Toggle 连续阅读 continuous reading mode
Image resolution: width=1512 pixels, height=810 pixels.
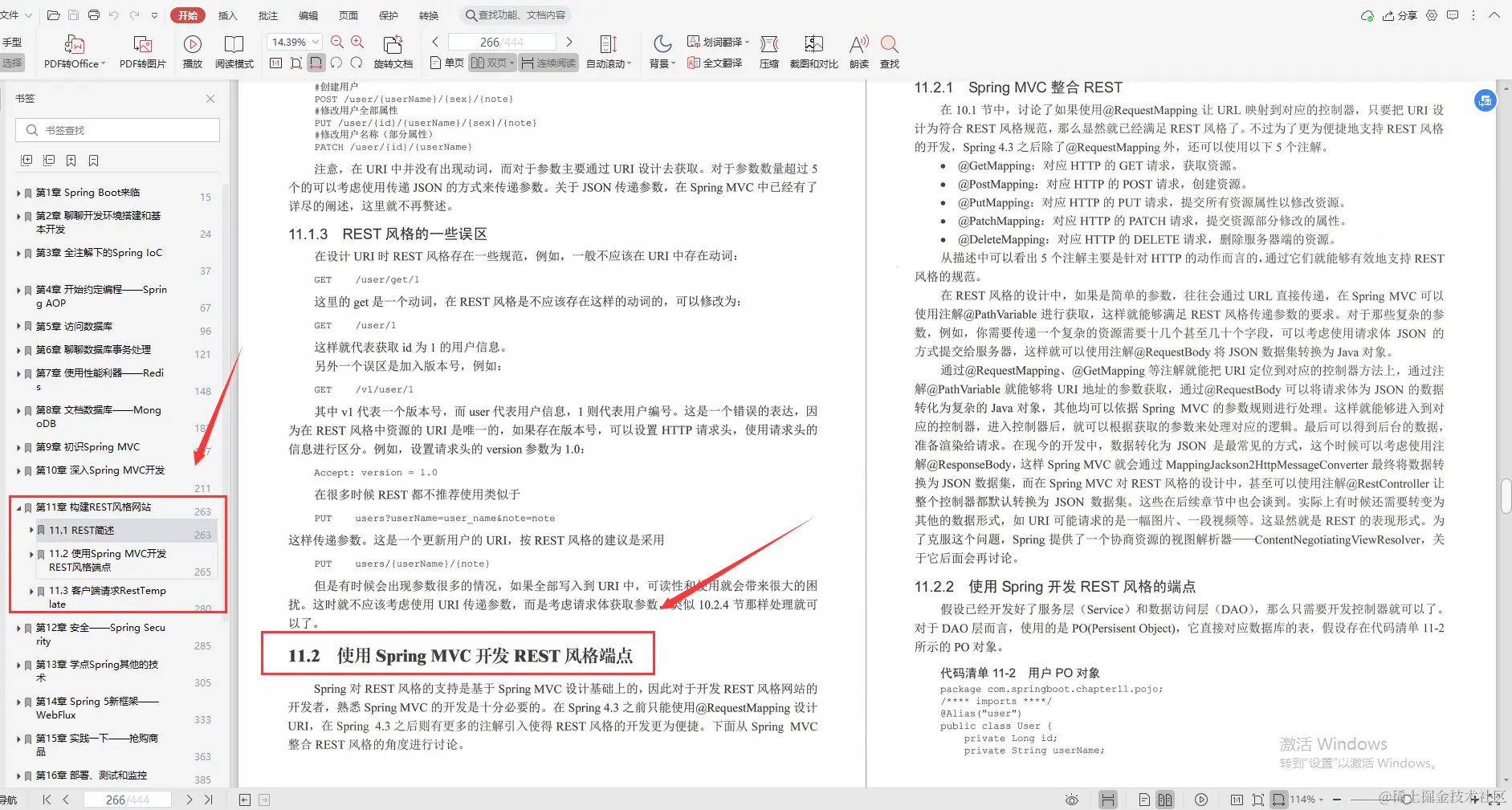coord(548,62)
